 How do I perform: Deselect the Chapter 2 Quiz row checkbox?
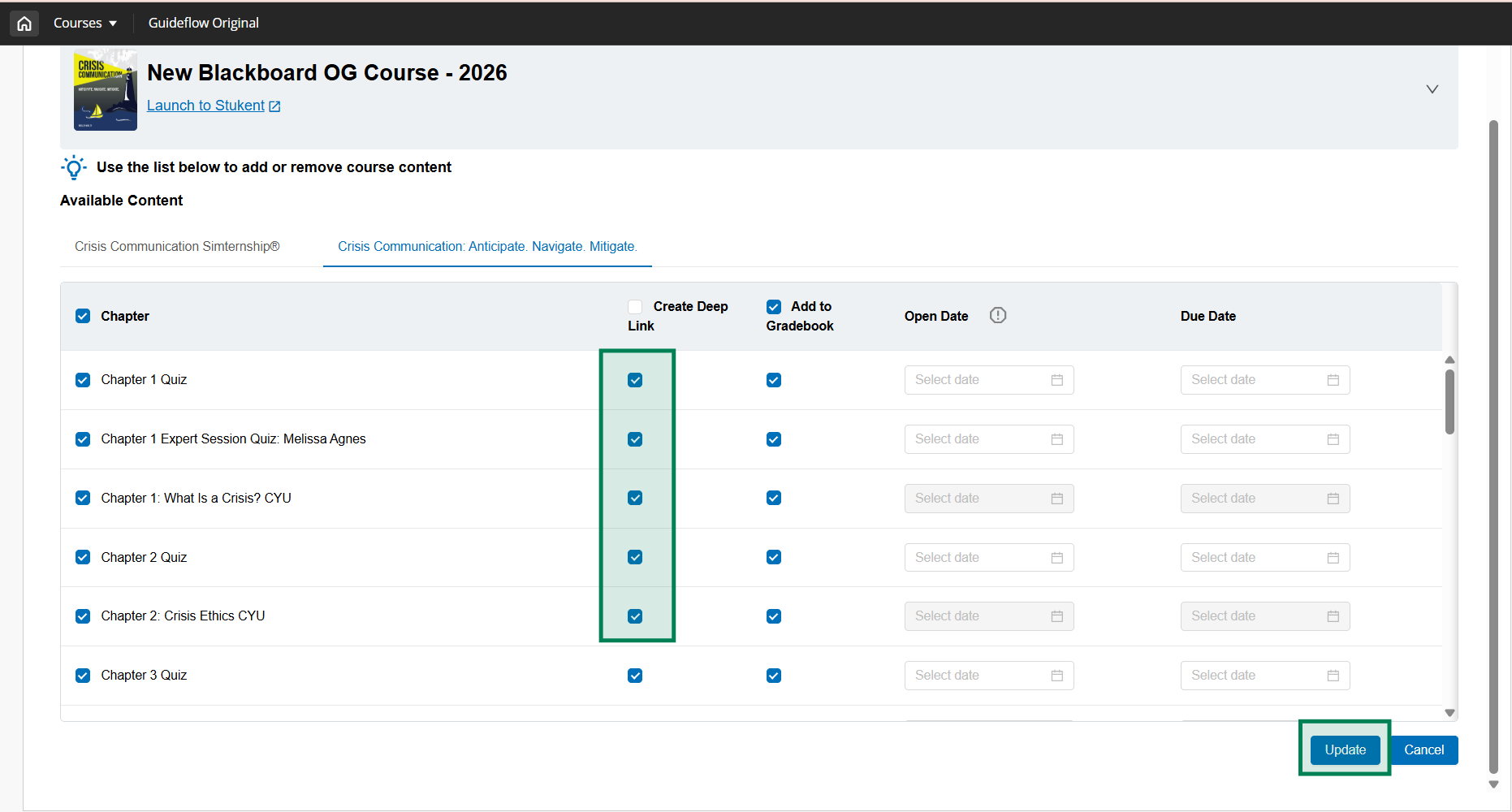tap(83, 557)
